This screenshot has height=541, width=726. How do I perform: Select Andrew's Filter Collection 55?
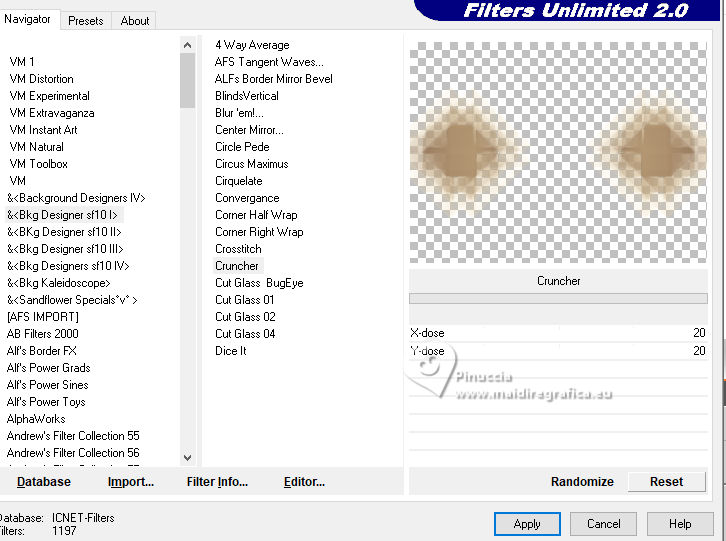point(73,436)
